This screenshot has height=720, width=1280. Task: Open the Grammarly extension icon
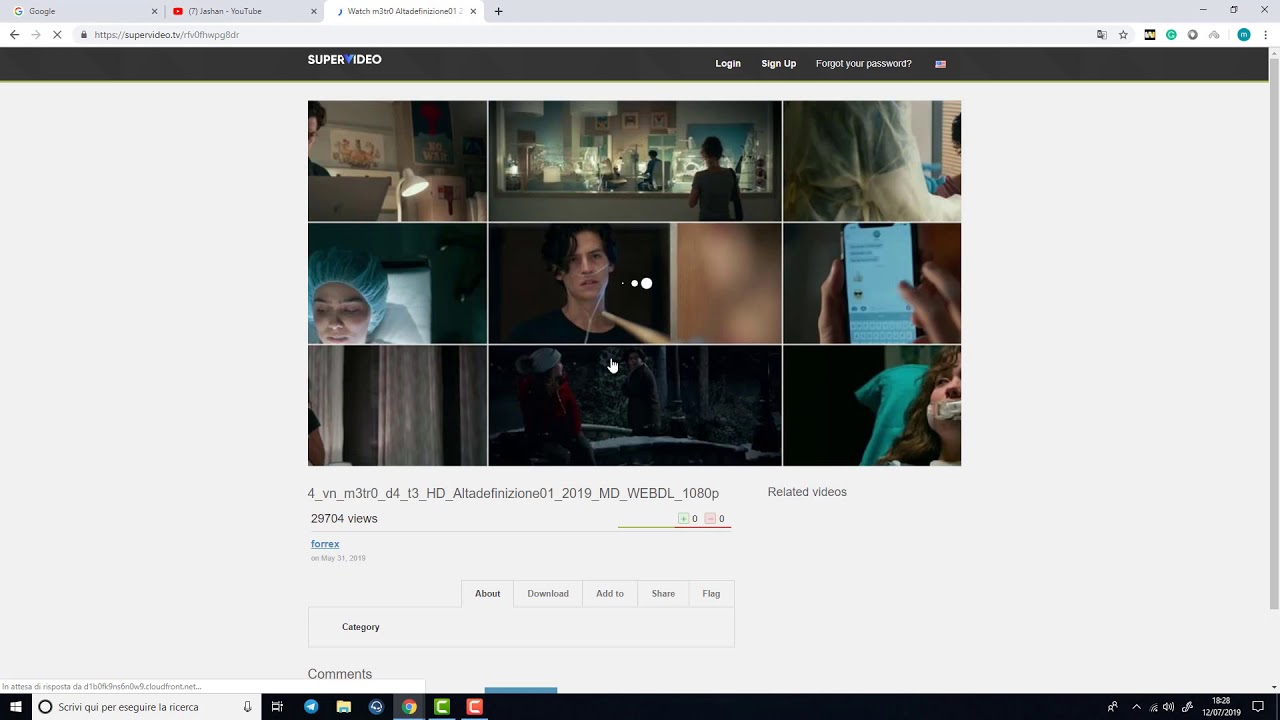pyautogui.click(x=1171, y=34)
